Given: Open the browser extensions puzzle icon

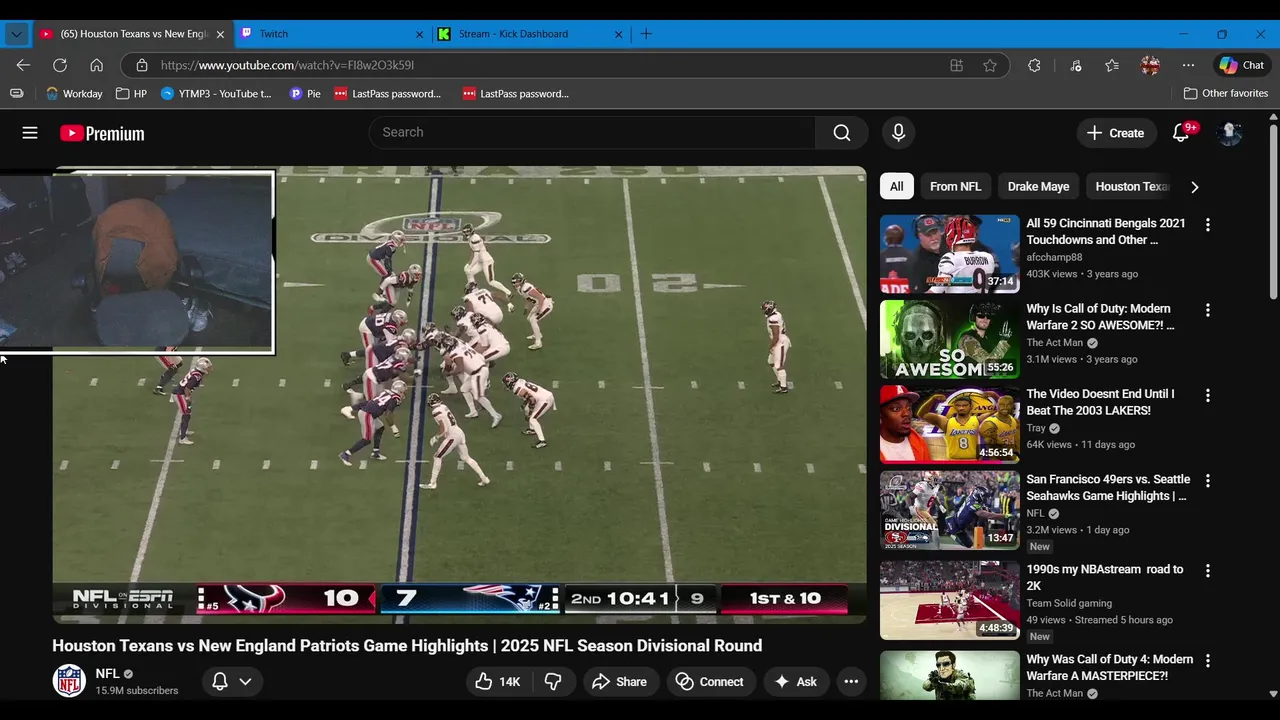Looking at the screenshot, I should click(1034, 65).
